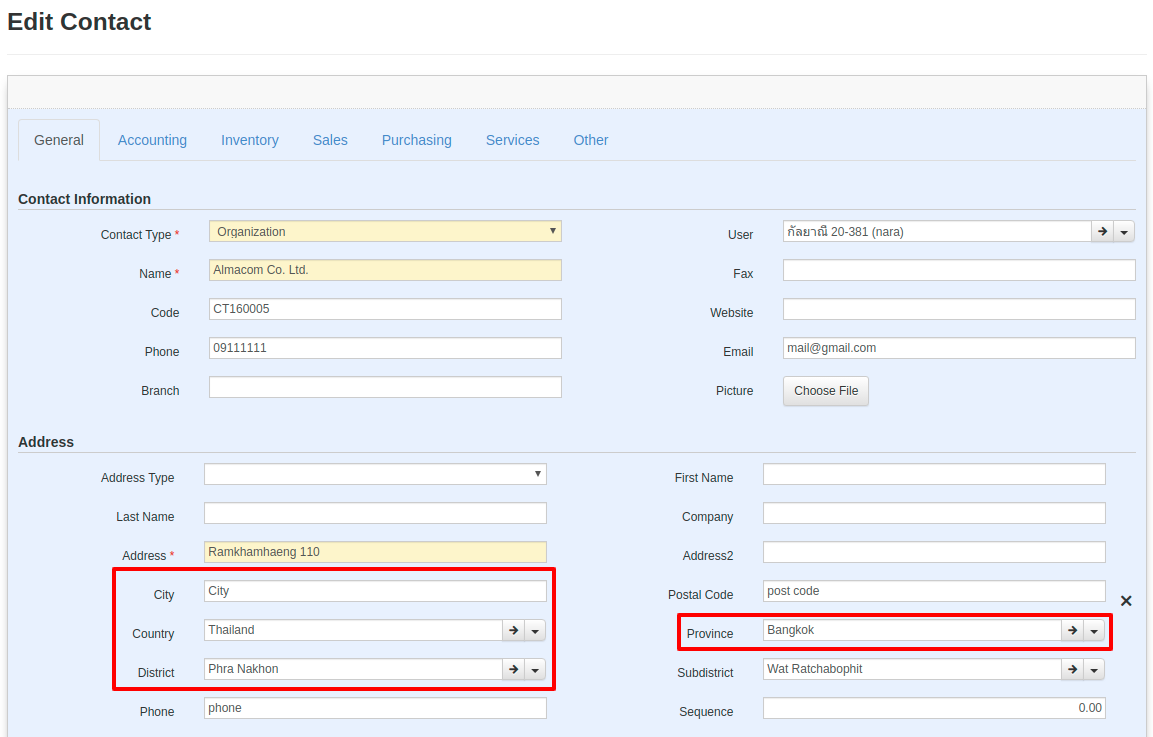Switch to the Purchasing tab

pos(417,140)
